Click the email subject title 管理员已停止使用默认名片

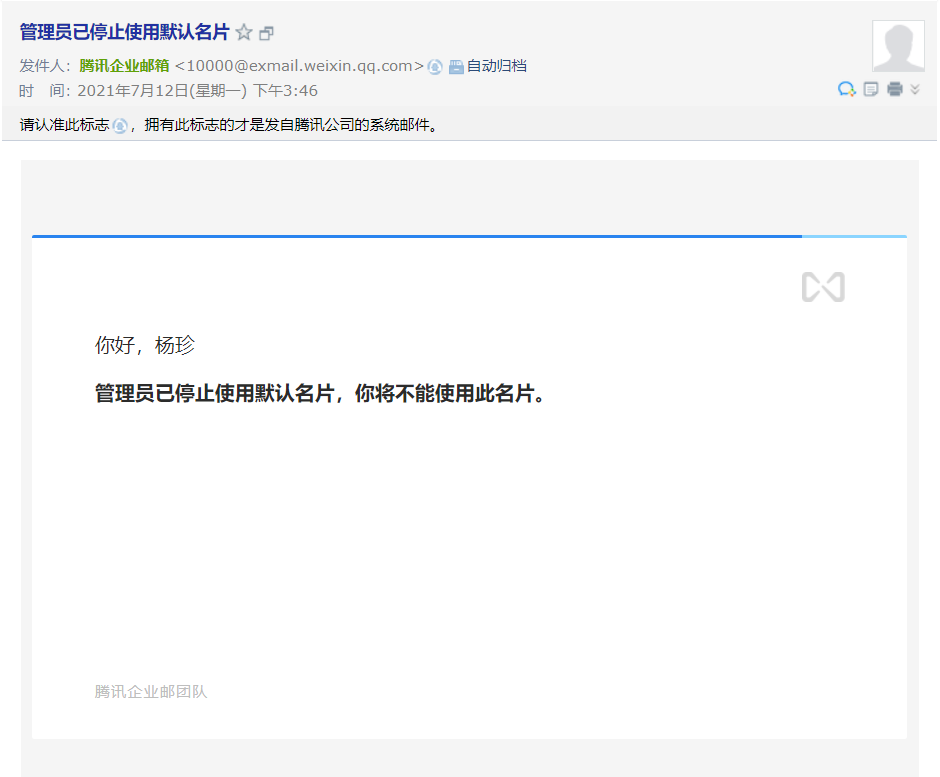click(124, 32)
